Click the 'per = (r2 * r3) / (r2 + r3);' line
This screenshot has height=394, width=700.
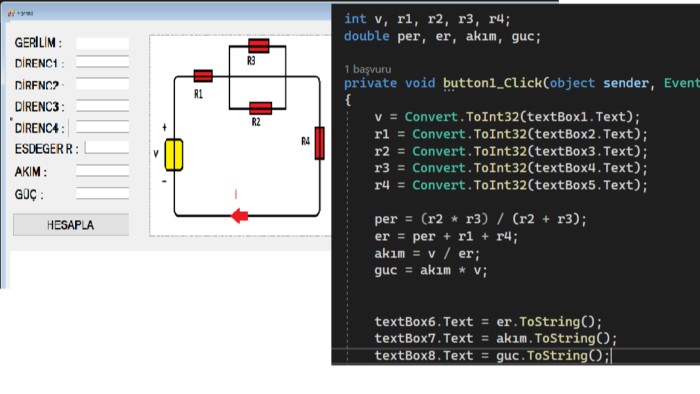tap(480, 219)
